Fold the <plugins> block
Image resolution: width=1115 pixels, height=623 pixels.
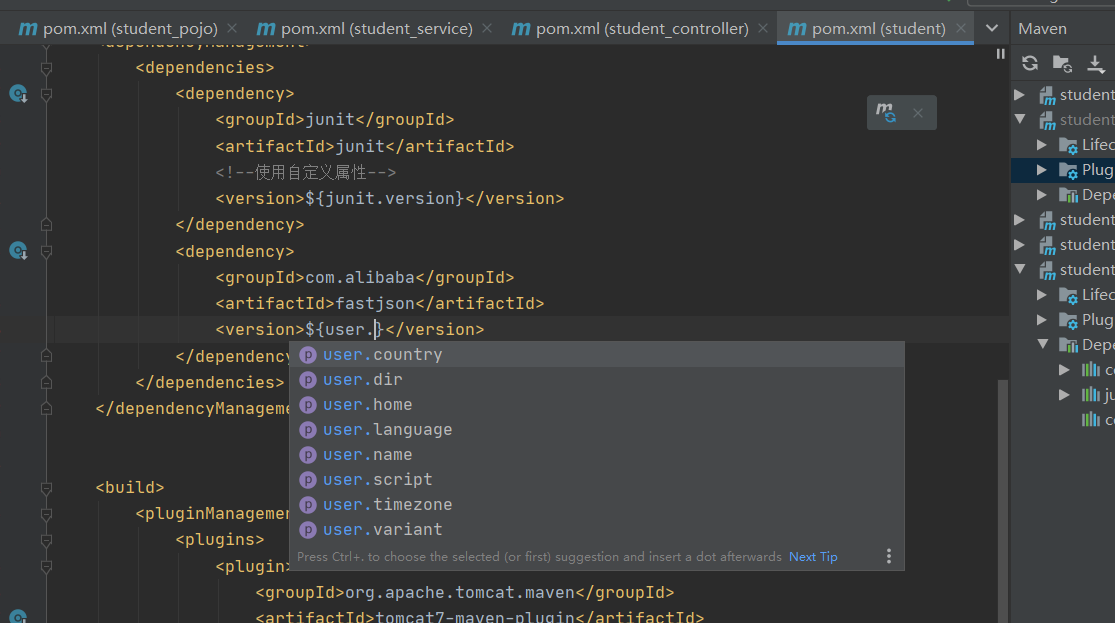pyautogui.click(x=46, y=541)
